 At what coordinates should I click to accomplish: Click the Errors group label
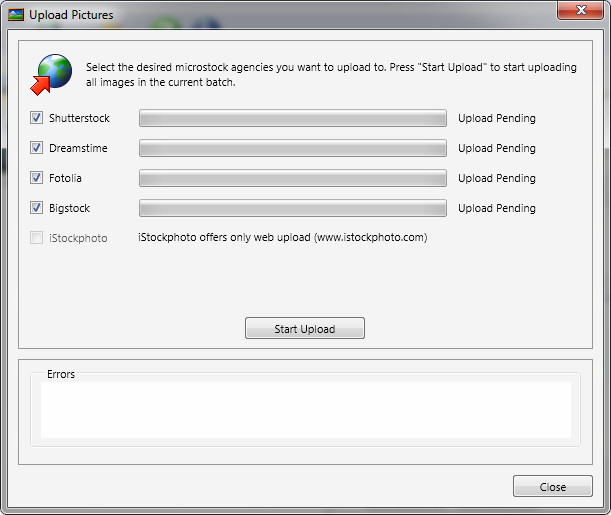tap(61, 374)
